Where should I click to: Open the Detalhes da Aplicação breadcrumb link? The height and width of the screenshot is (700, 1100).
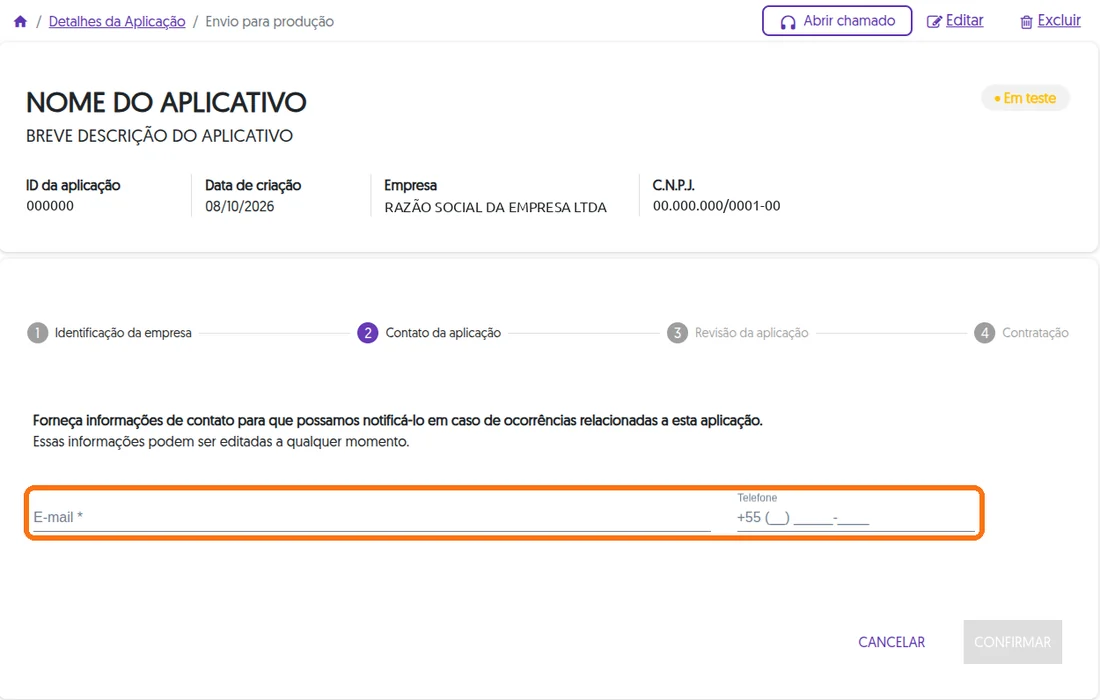117,22
